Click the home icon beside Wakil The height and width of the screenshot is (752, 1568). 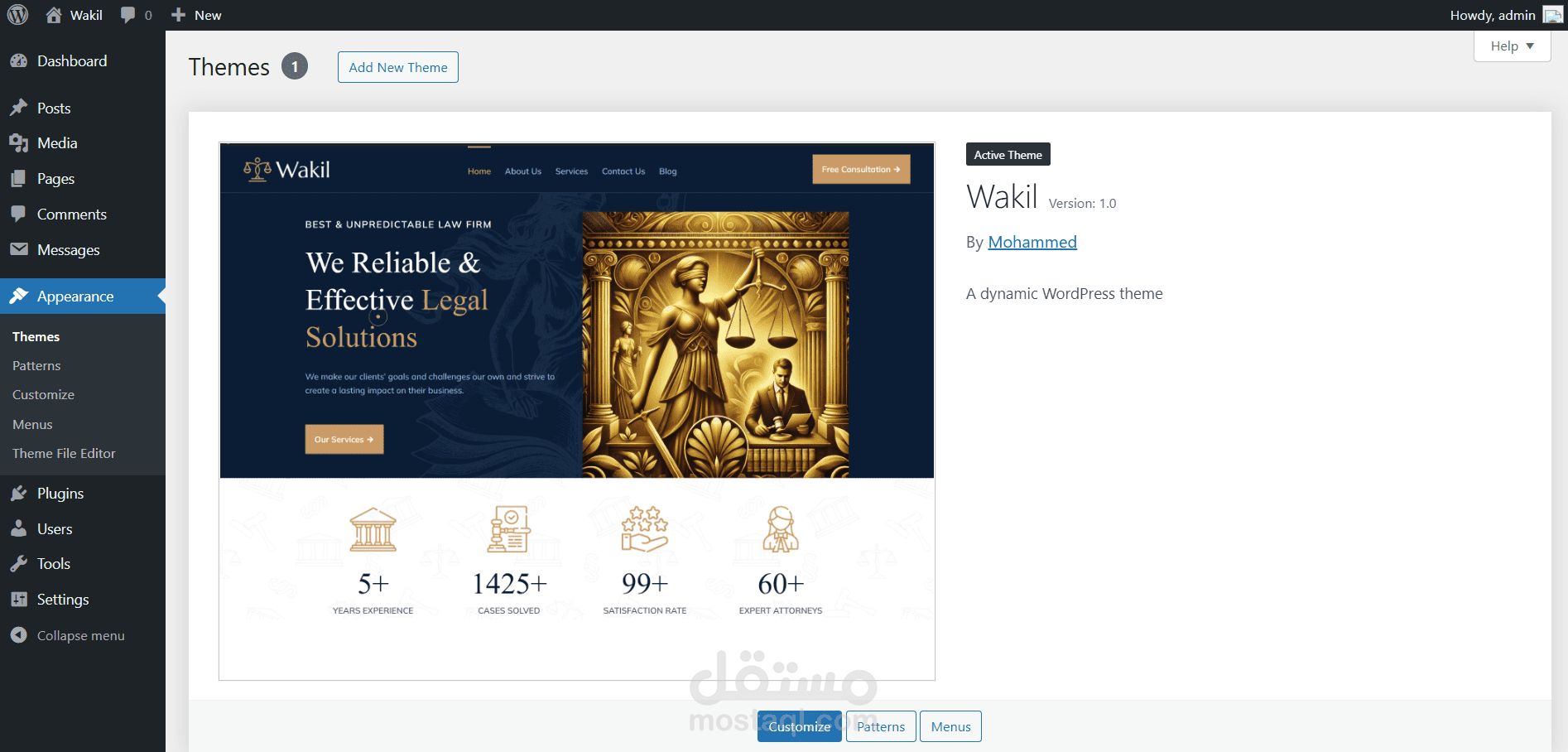[x=54, y=15]
